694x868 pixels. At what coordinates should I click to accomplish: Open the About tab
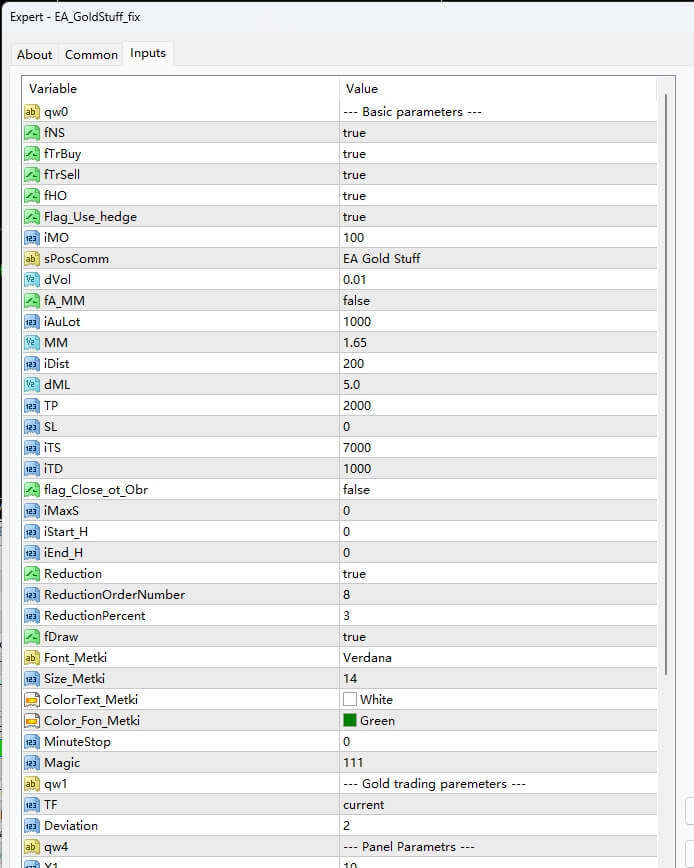tap(34, 55)
